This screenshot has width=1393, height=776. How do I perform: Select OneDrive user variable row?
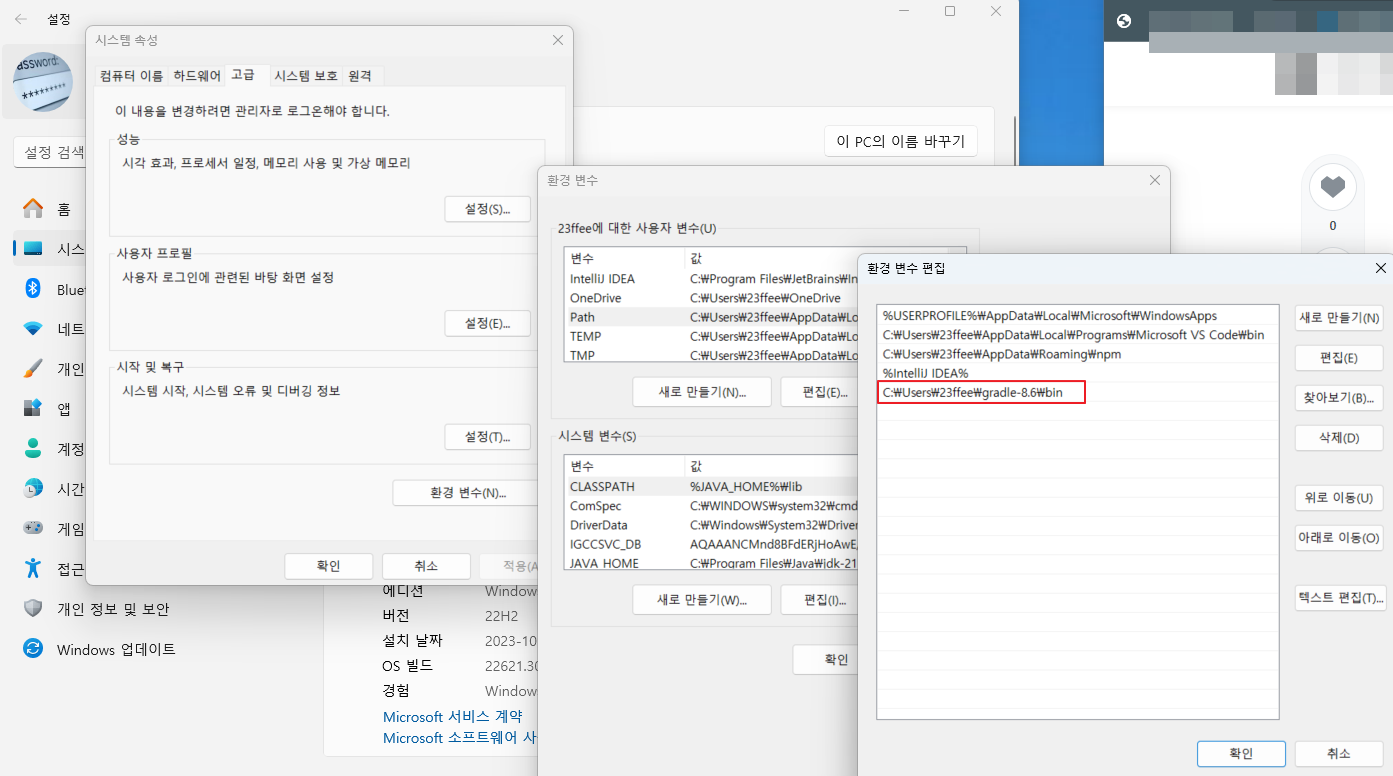(x=711, y=298)
